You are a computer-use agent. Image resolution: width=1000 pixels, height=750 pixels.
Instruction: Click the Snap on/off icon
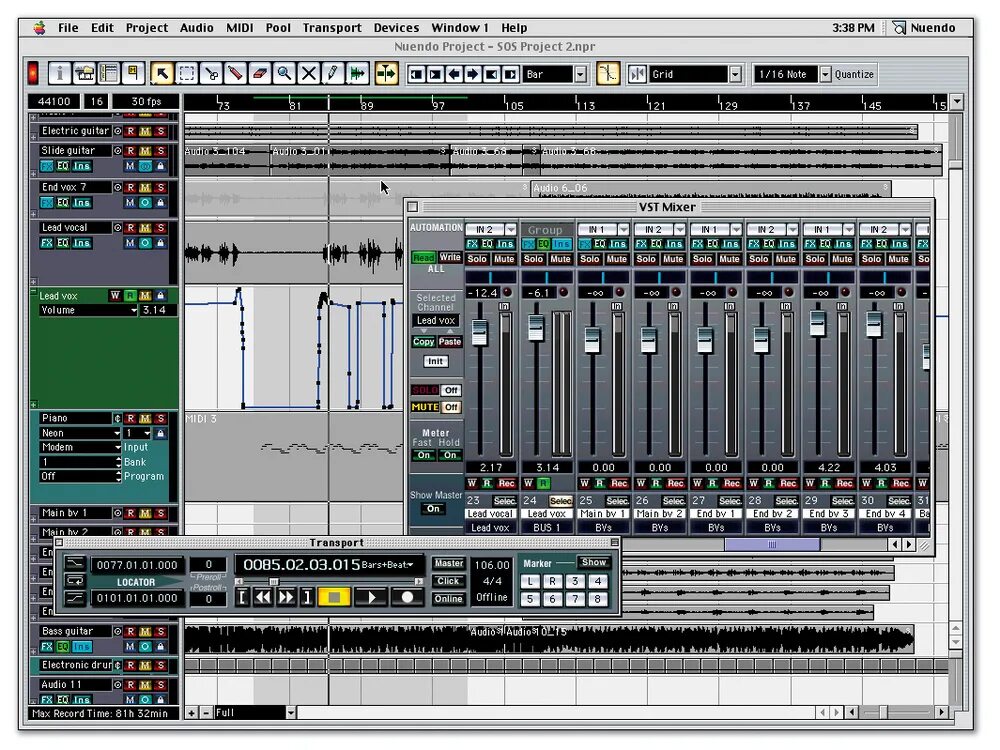(x=607, y=74)
